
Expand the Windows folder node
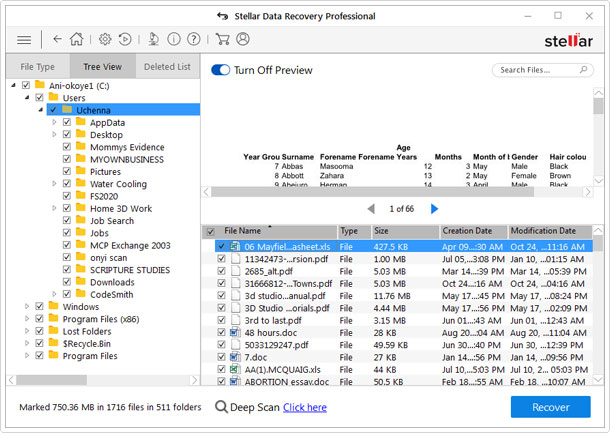[x=27, y=306]
